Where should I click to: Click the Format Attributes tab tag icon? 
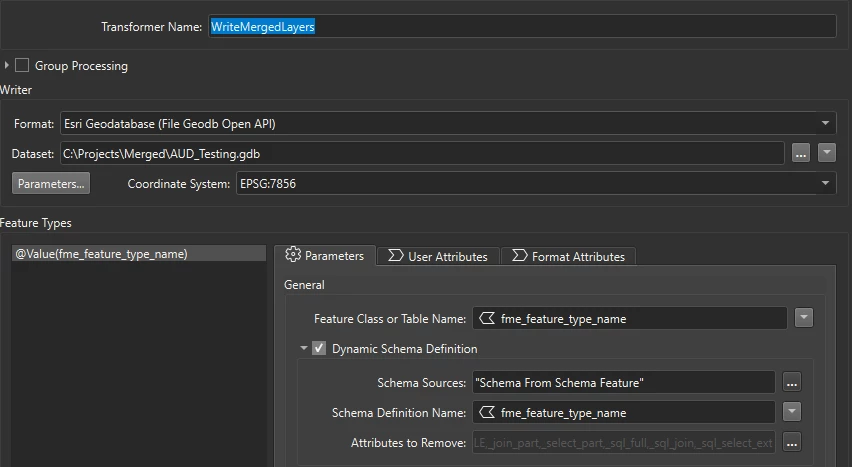coord(519,256)
